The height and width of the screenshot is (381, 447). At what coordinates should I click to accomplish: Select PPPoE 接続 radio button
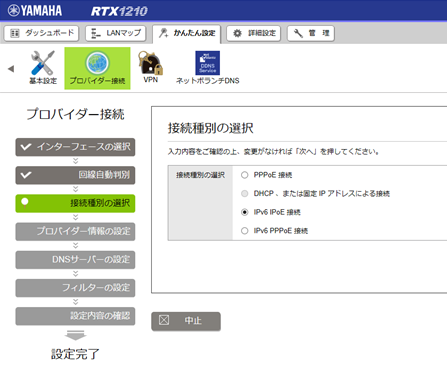245,175
